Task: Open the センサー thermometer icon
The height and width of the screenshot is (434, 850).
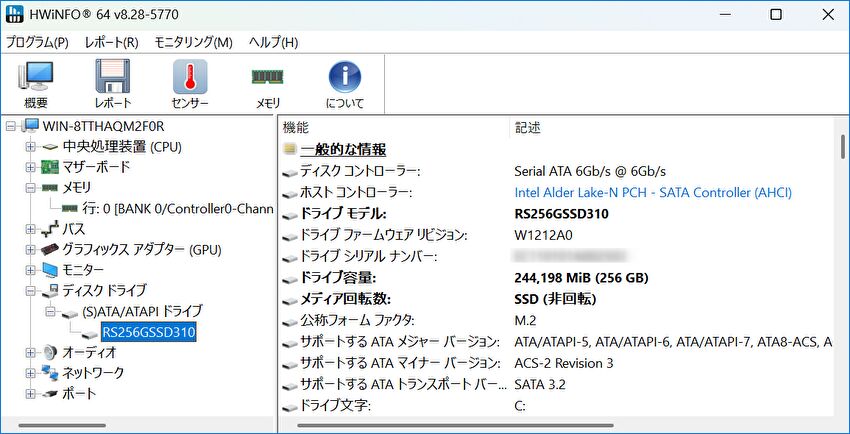Action: pyautogui.click(x=190, y=76)
